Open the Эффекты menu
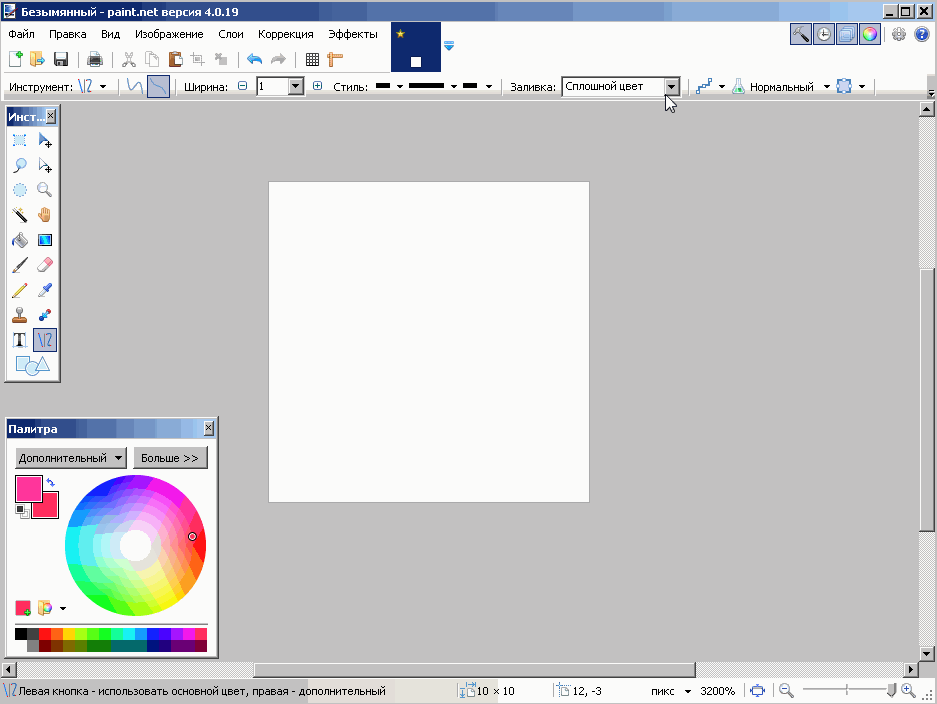Screen dimensions: 937x704 (x=352, y=34)
